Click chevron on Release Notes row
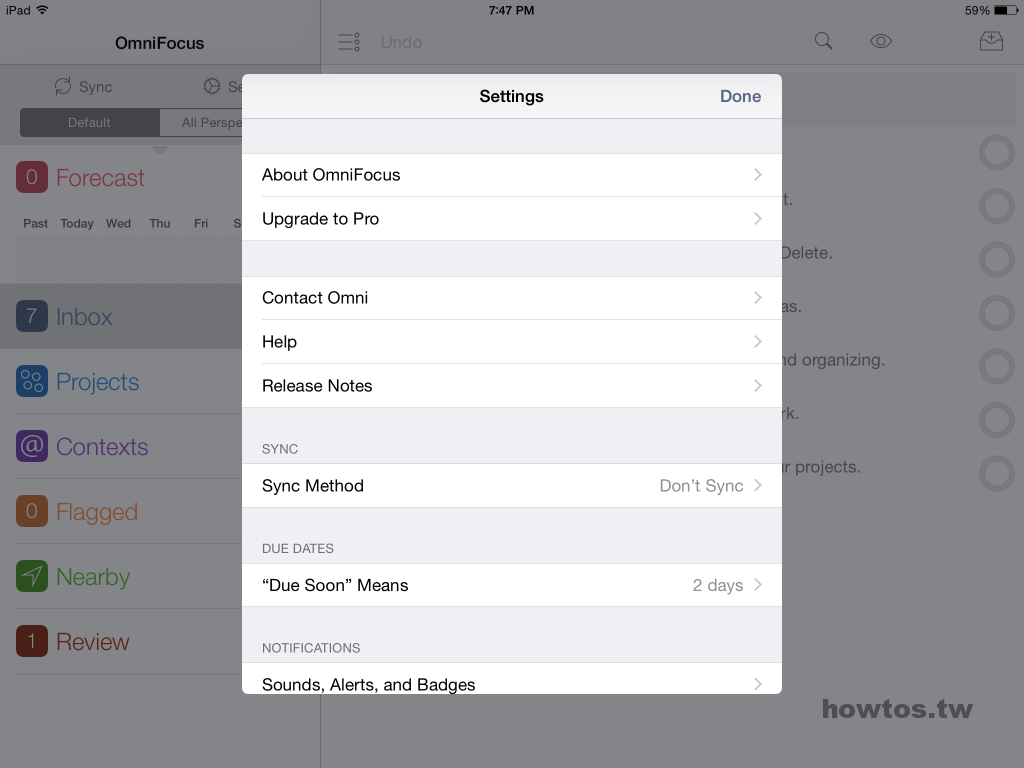The height and width of the screenshot is (768, 1024). coord(758,385)
